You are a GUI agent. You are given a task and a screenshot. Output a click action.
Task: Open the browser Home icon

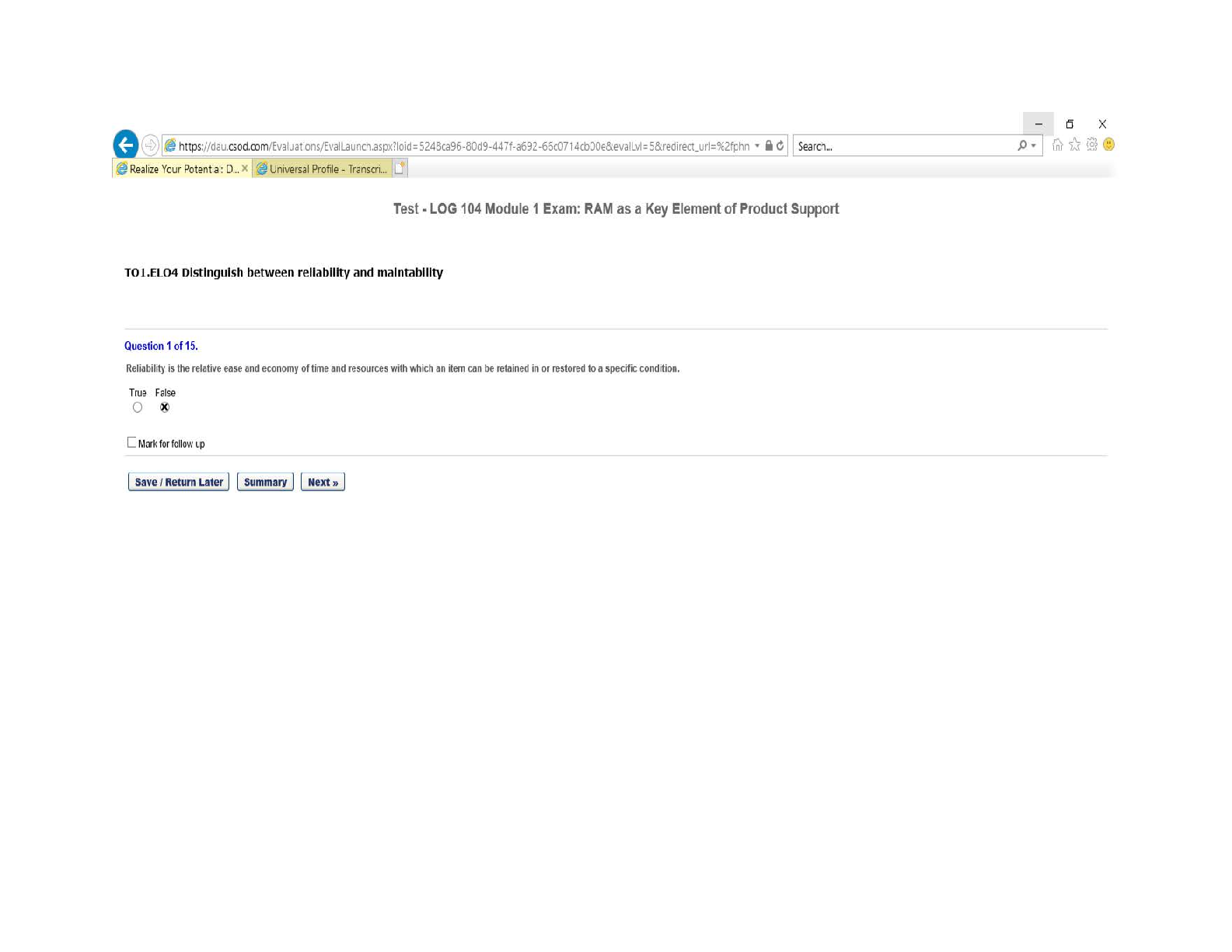click(1057, 145)
